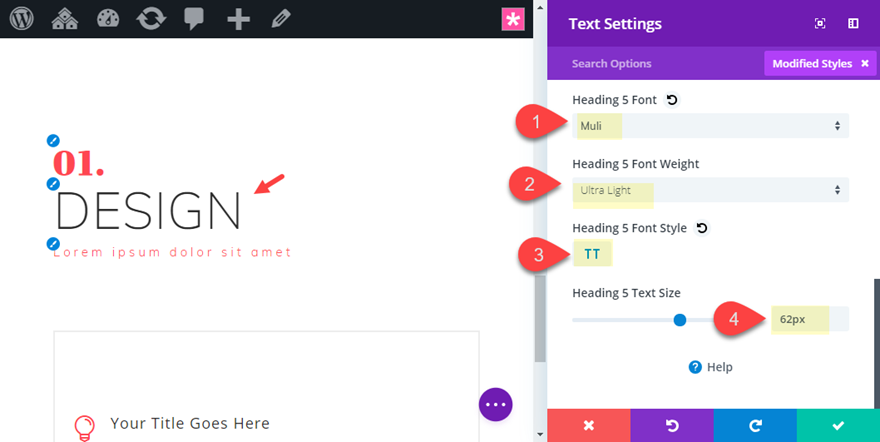Click the updates refresh icon
The height and width of the screenshot is (442, 880).
pyautogui.click(x=150, y=19)
